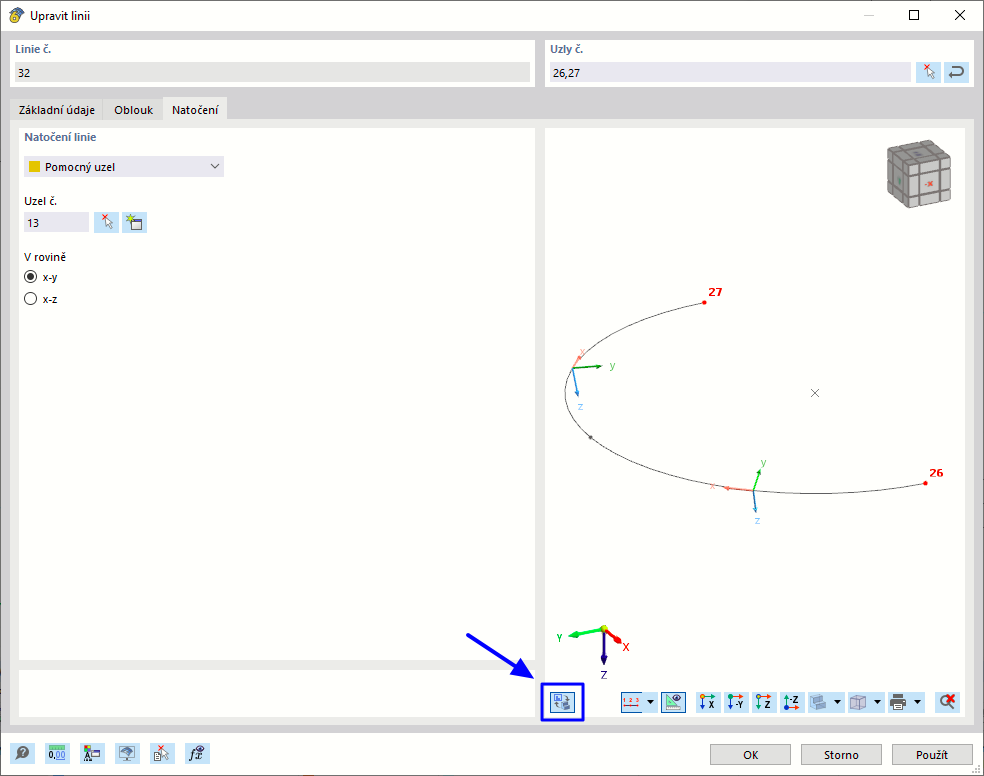
Task: Click the Linie č. input field with 32
Action: pyautogui.click(x=272, y=73)
